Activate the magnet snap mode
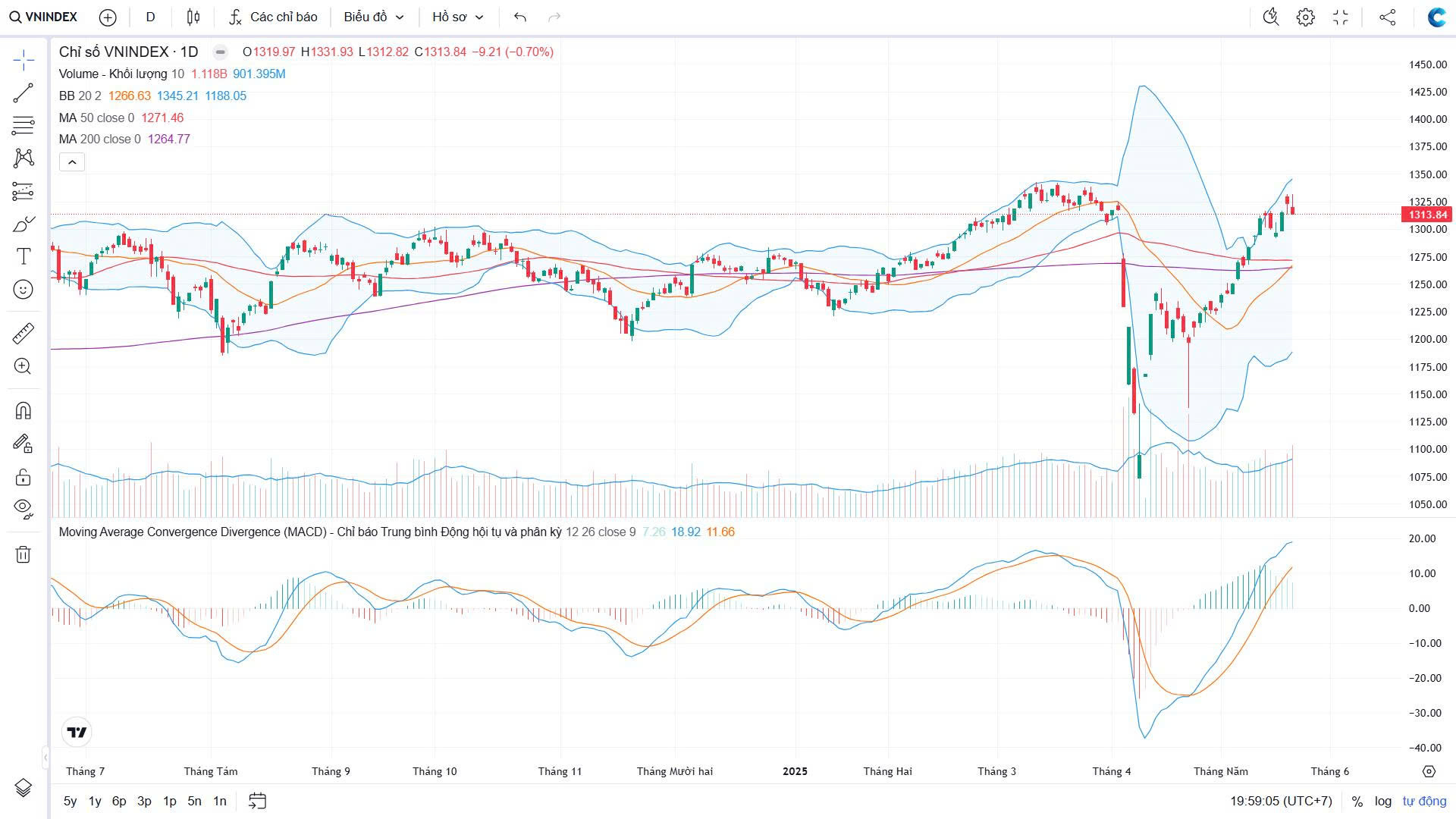1456x819 pixels. tap(23, 410)
